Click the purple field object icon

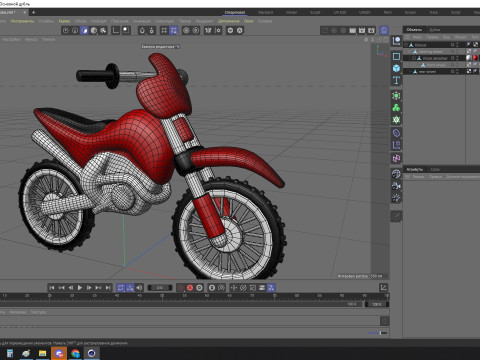tap(396, 145)
